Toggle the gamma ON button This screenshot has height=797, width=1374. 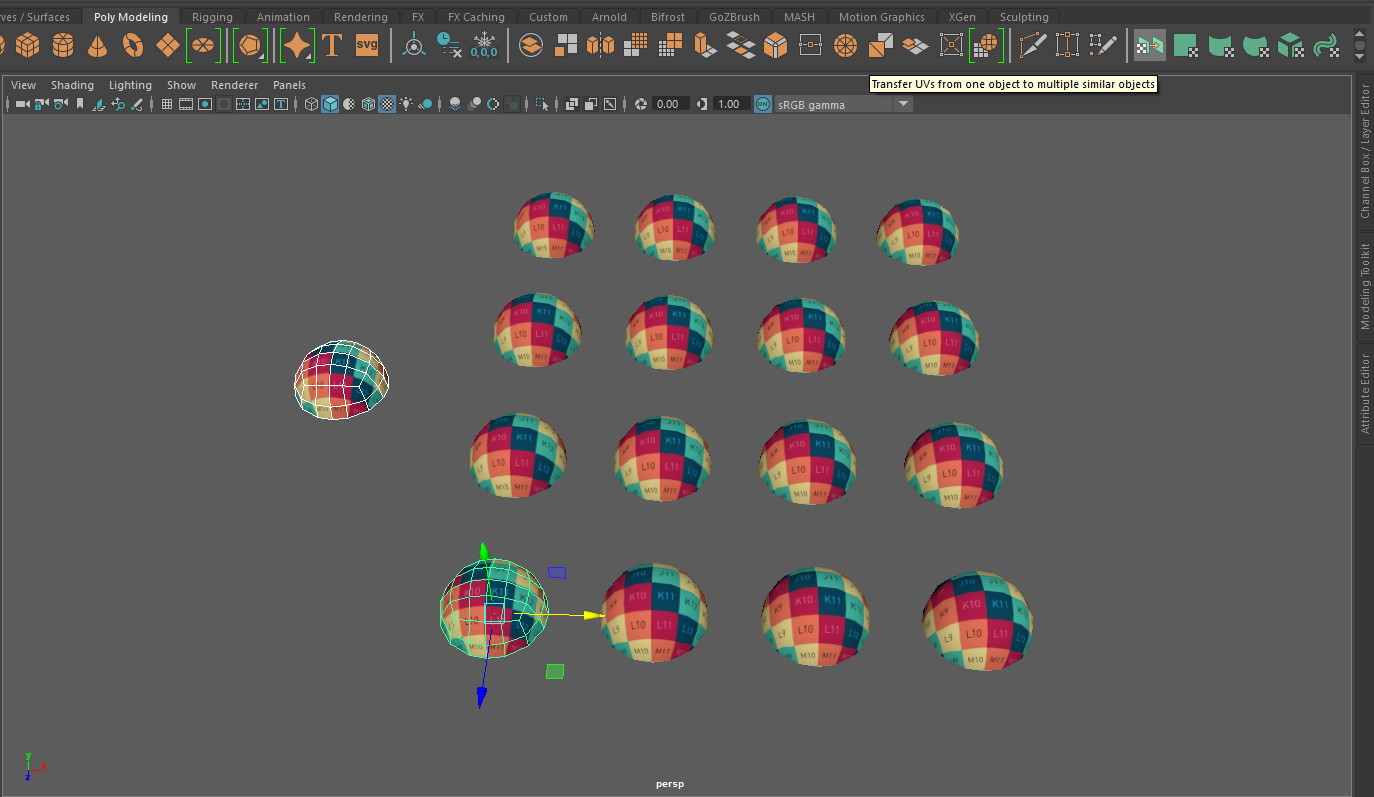(762, 103)
